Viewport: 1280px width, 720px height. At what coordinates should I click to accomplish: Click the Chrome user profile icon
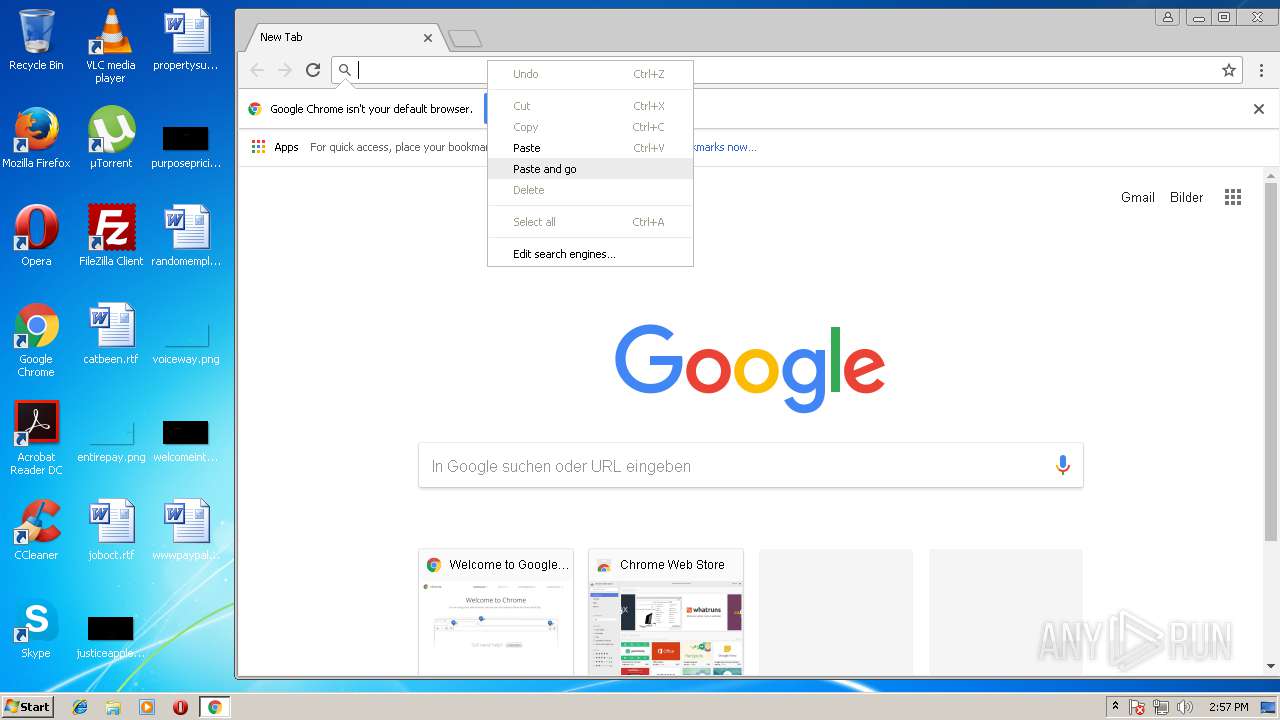coord(1167,17)
